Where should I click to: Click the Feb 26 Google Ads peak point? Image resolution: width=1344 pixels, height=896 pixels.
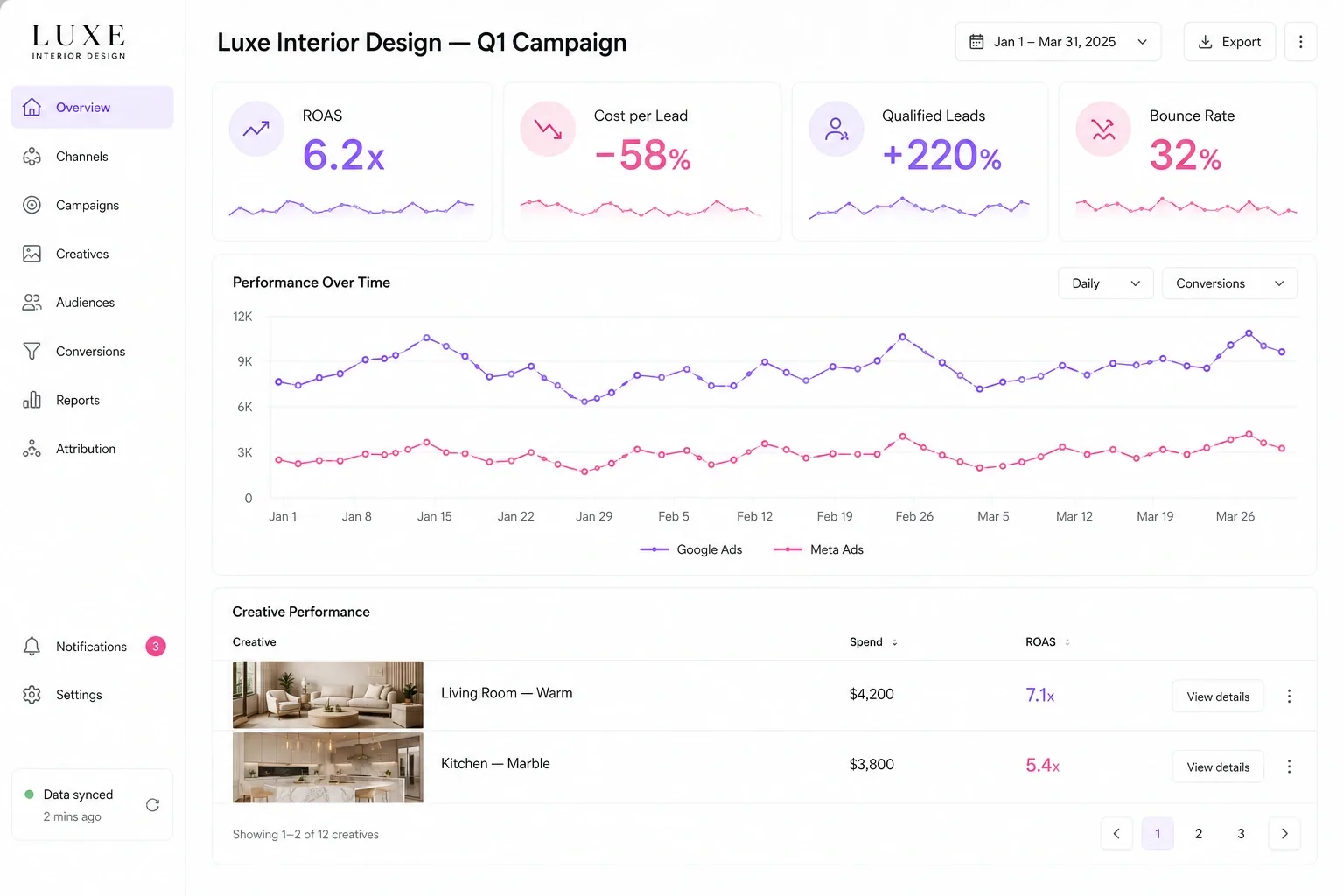pos(903,336)
